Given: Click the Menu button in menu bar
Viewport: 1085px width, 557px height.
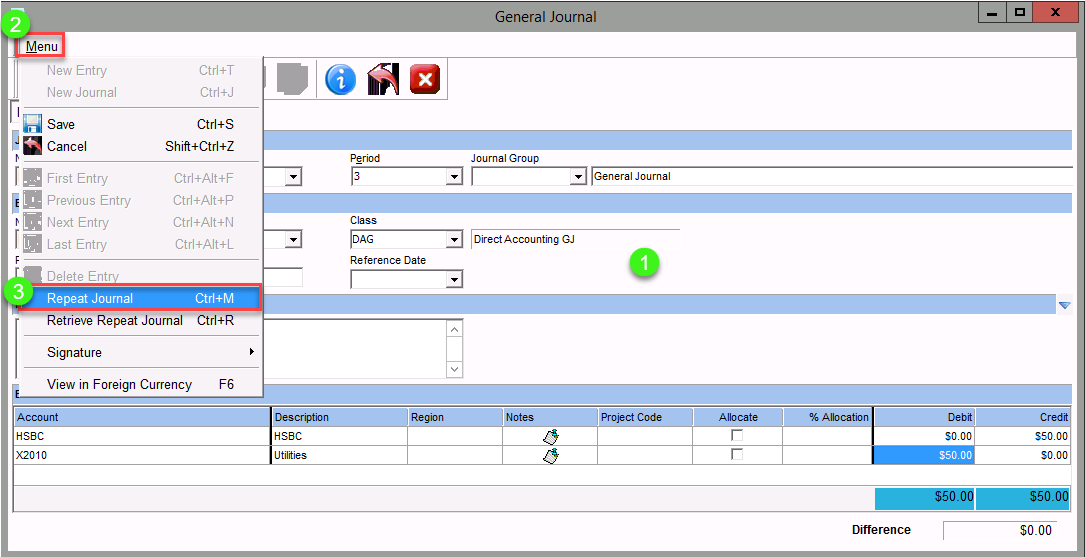Looking at the screenshot, I should [x=42, y=46].
